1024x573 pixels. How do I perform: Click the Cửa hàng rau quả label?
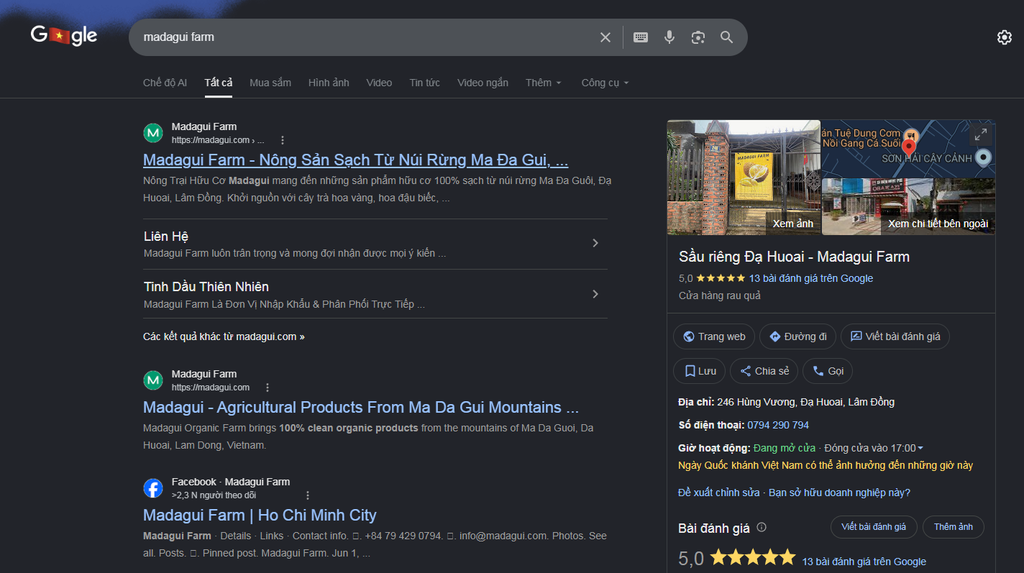[719, 296]
